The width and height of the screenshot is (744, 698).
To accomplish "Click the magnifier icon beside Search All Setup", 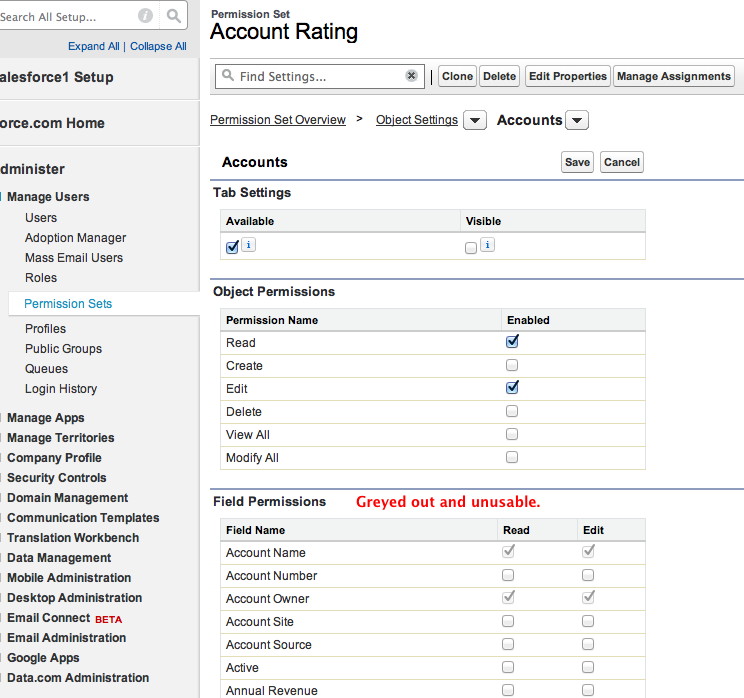I will coord(174,16).
